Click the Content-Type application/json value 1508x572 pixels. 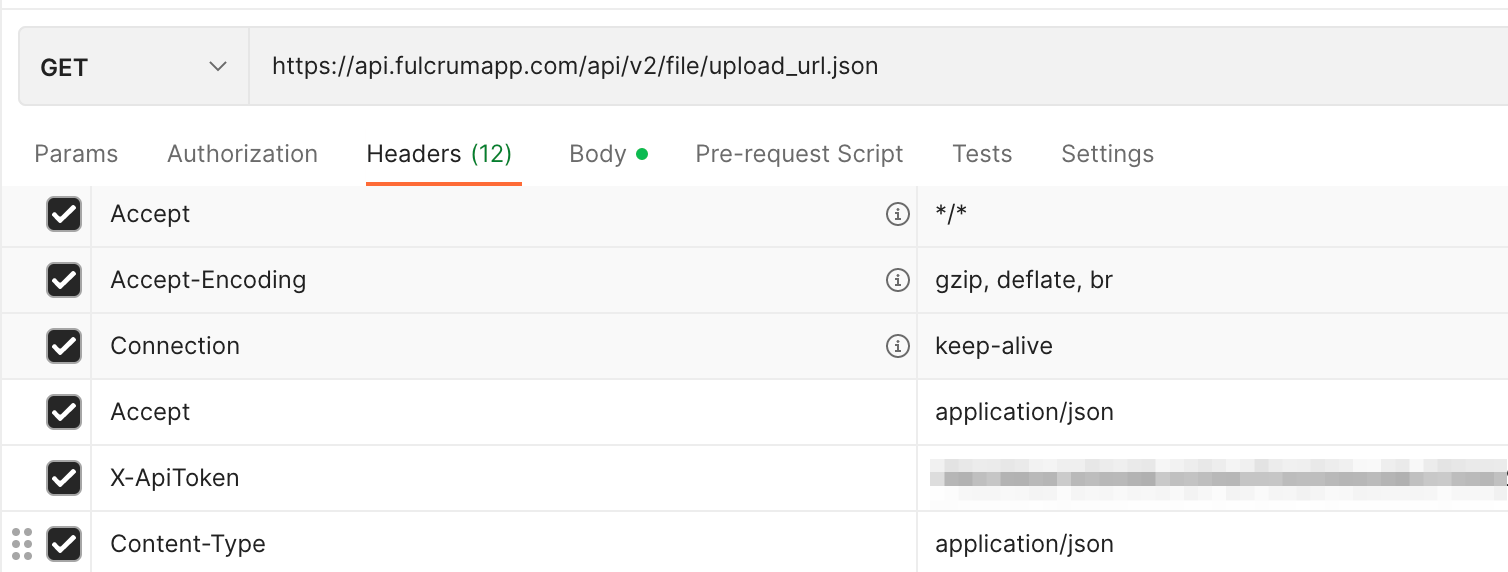pyautogui.click(x=1024, y=544)
